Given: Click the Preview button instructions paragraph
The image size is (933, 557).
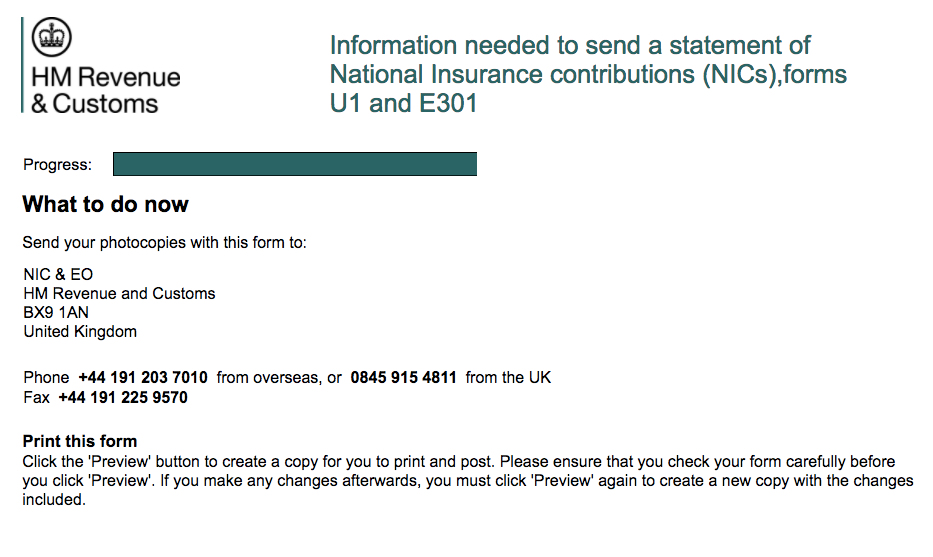Looking at the screenshot, I should pos(467,481).
